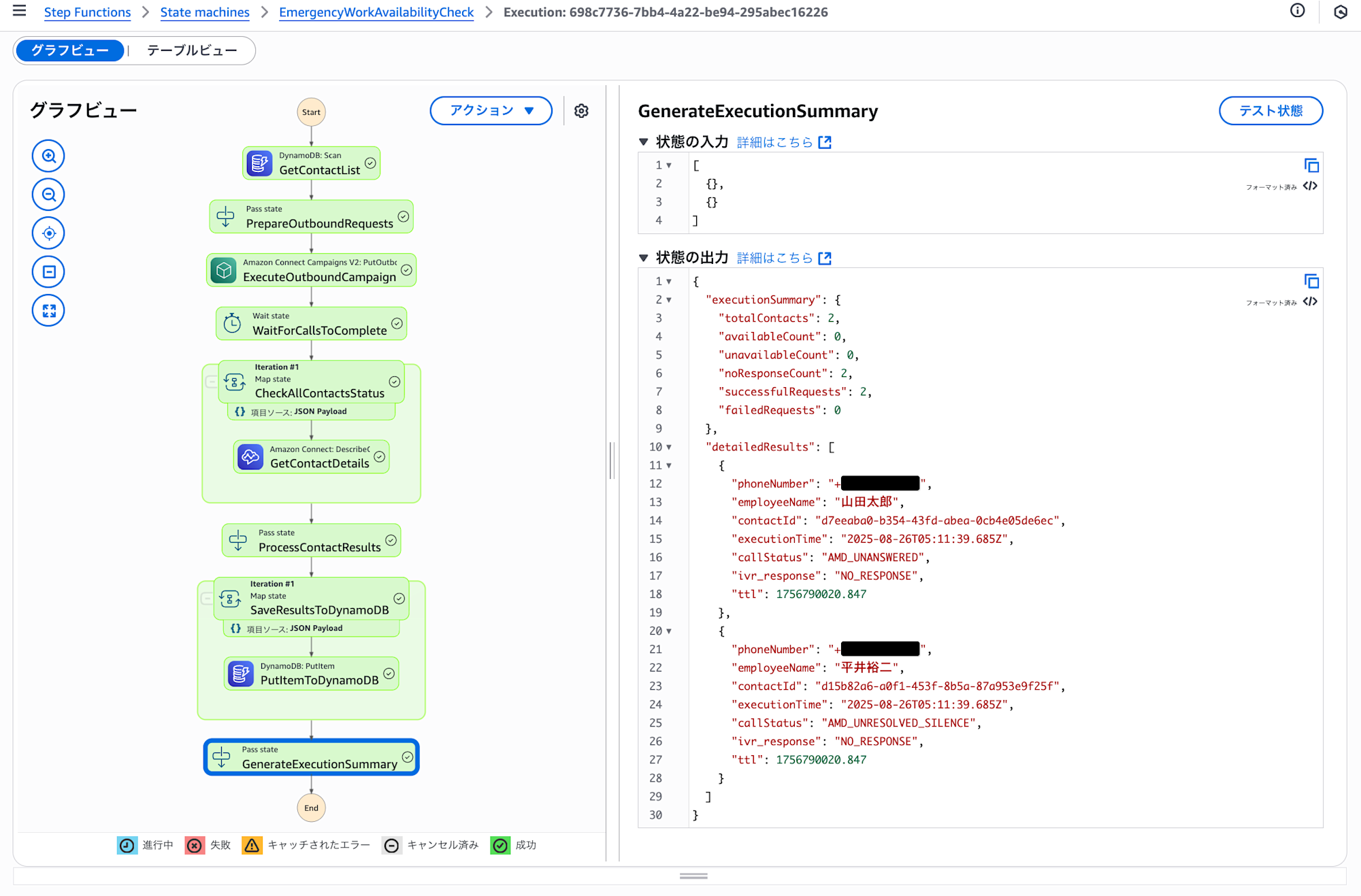Click the End node
This screenshot has height=896, width=1361.
point(311,808)
